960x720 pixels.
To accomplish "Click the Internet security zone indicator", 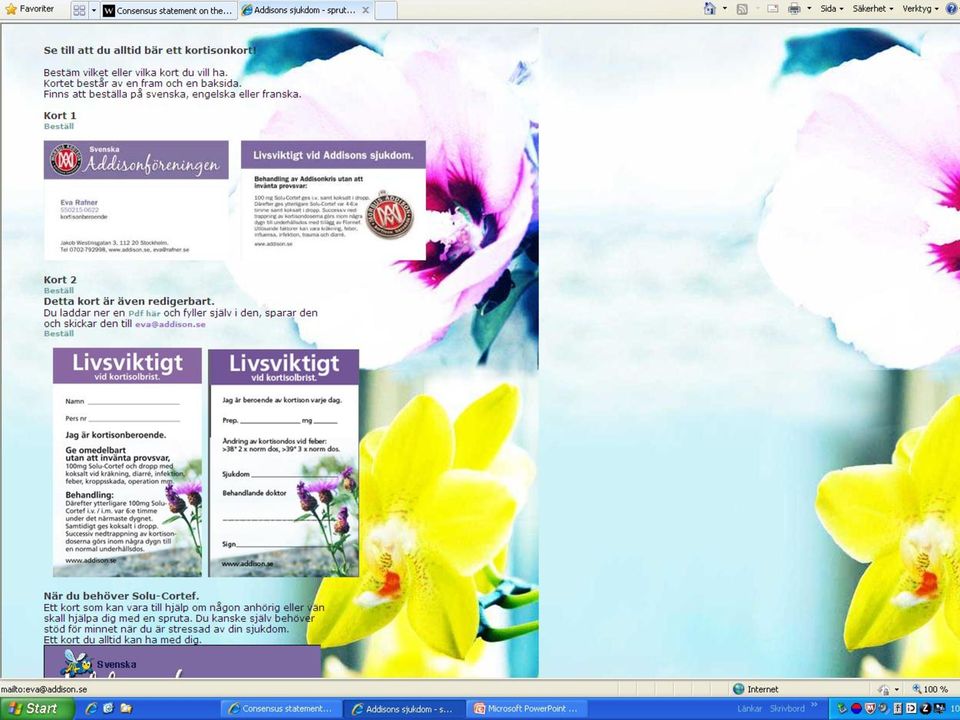I will [x=757, y=689].
